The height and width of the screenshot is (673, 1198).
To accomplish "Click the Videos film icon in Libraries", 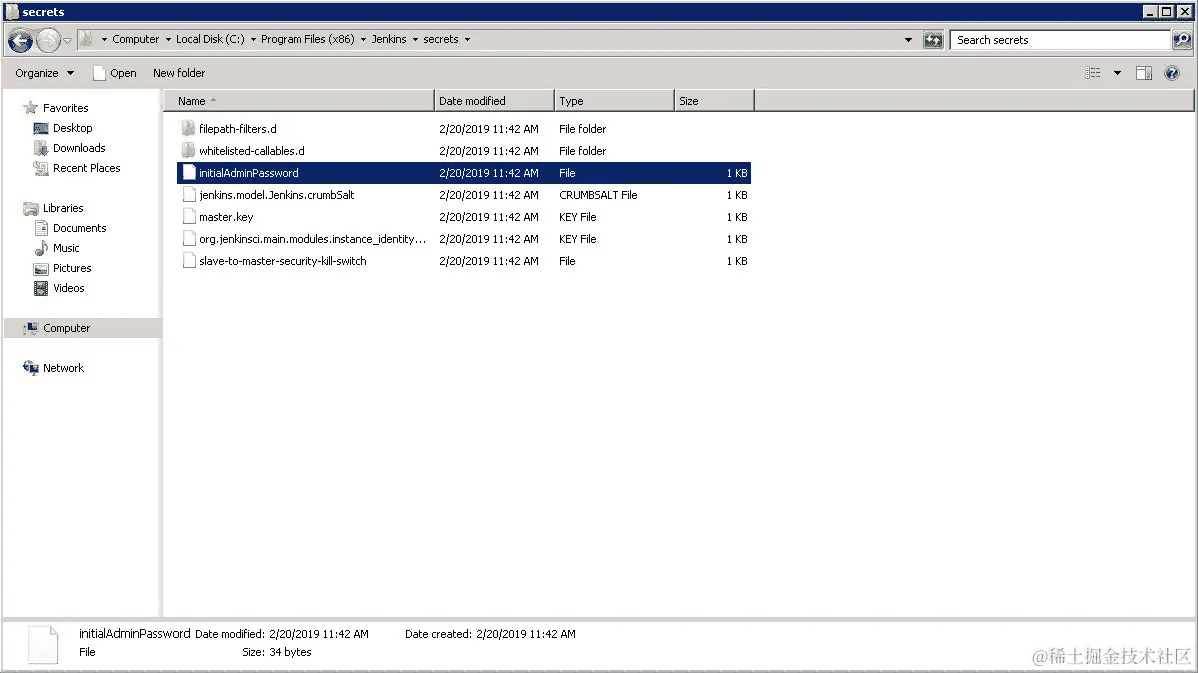I will click(x=40, y=288).
